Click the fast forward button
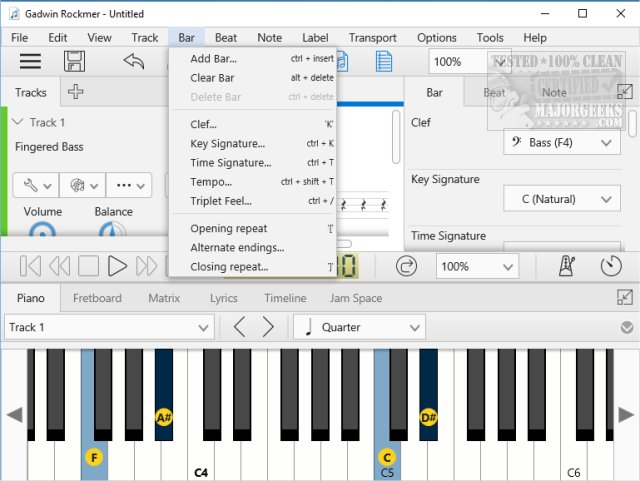 [x=146, y=266]
